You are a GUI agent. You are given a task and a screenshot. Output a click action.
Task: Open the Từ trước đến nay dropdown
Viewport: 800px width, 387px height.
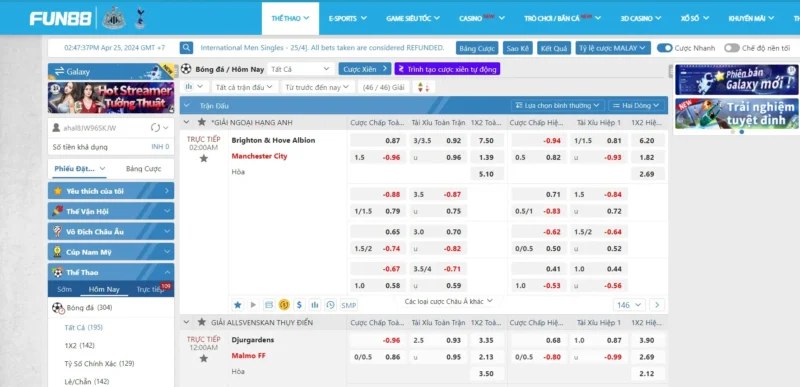(x=318, y=87)
